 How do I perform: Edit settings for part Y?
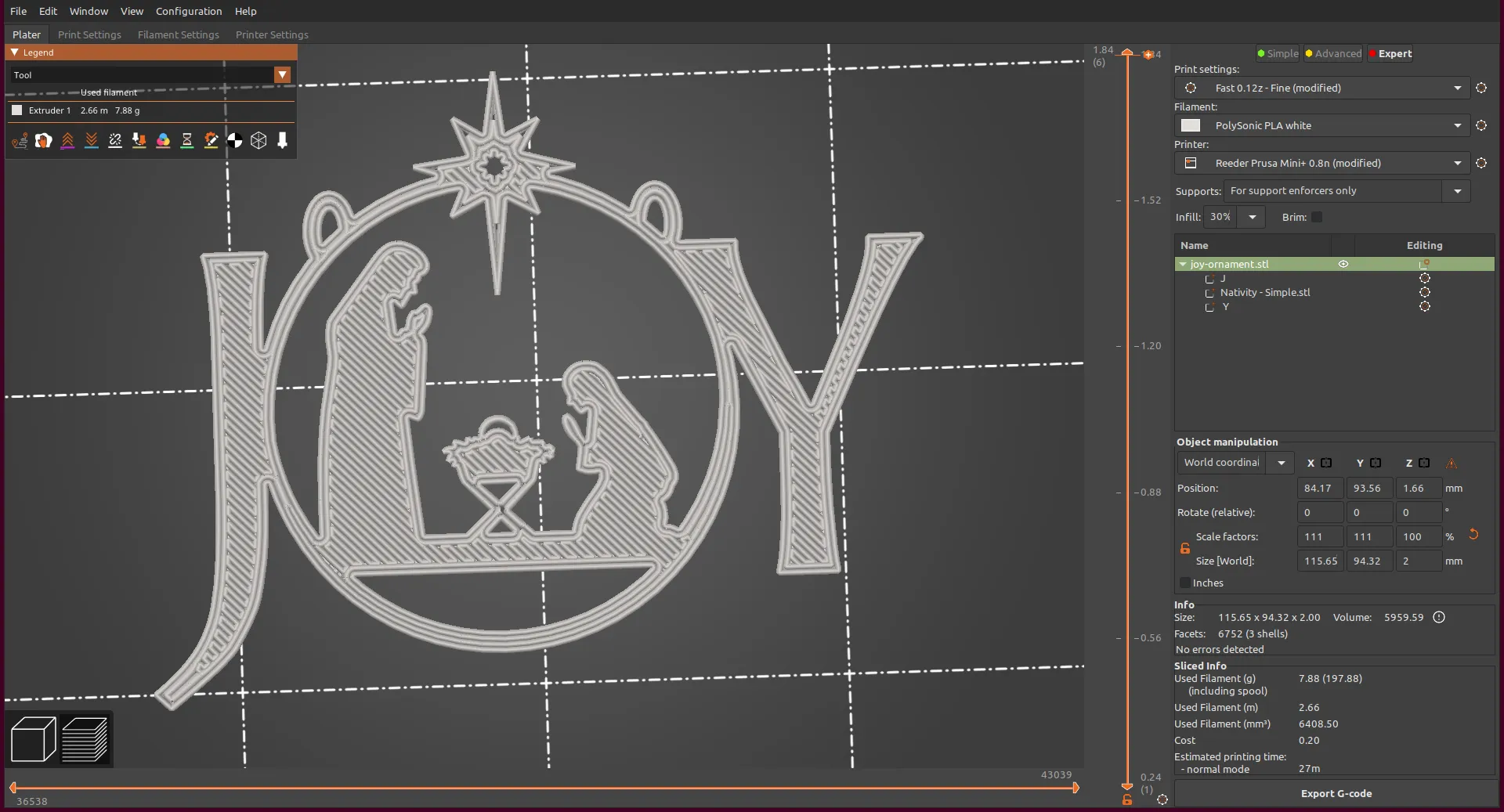[x=1425, y=306]
